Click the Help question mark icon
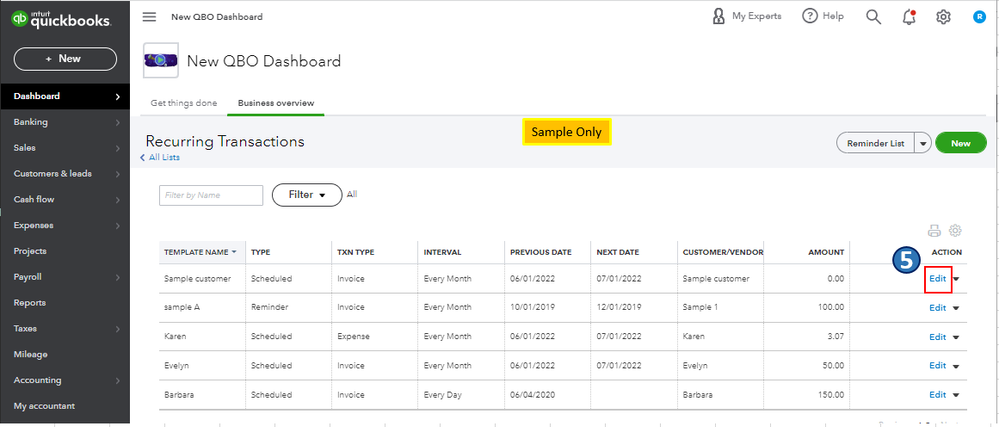This screenshot has height=427, width=999. (x=810, y=17)
